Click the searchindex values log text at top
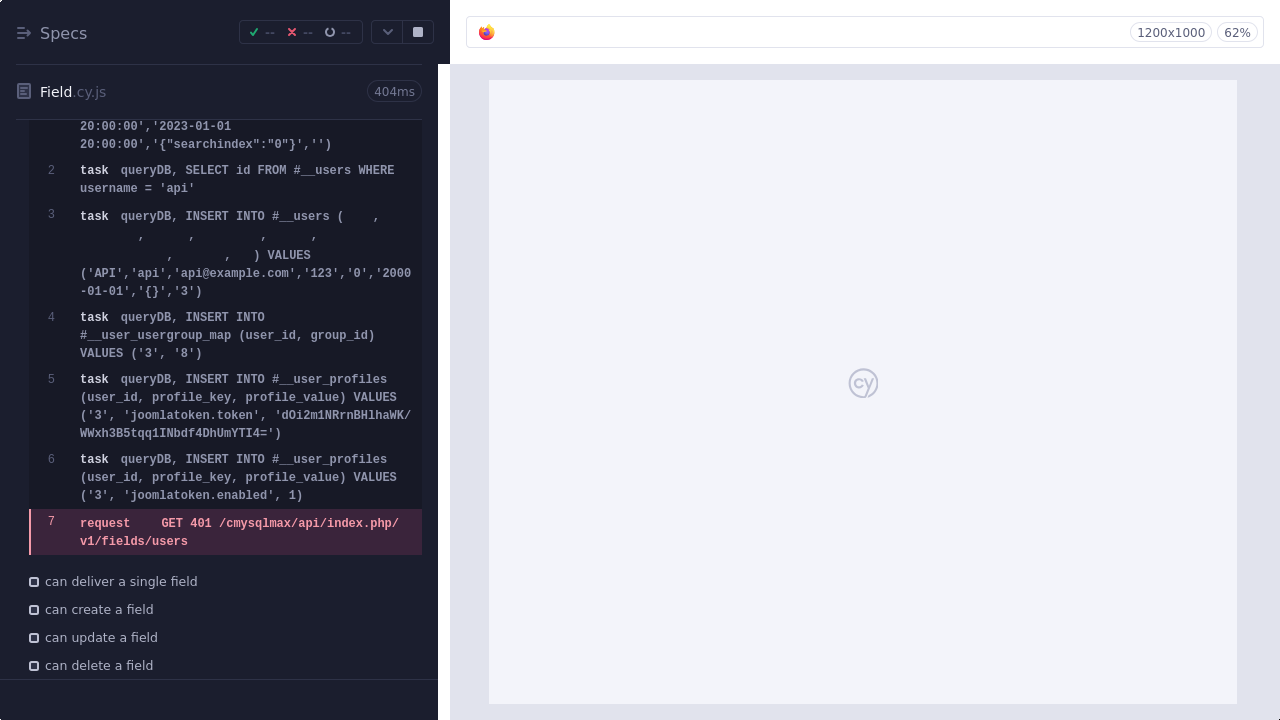 click(206, 136)
